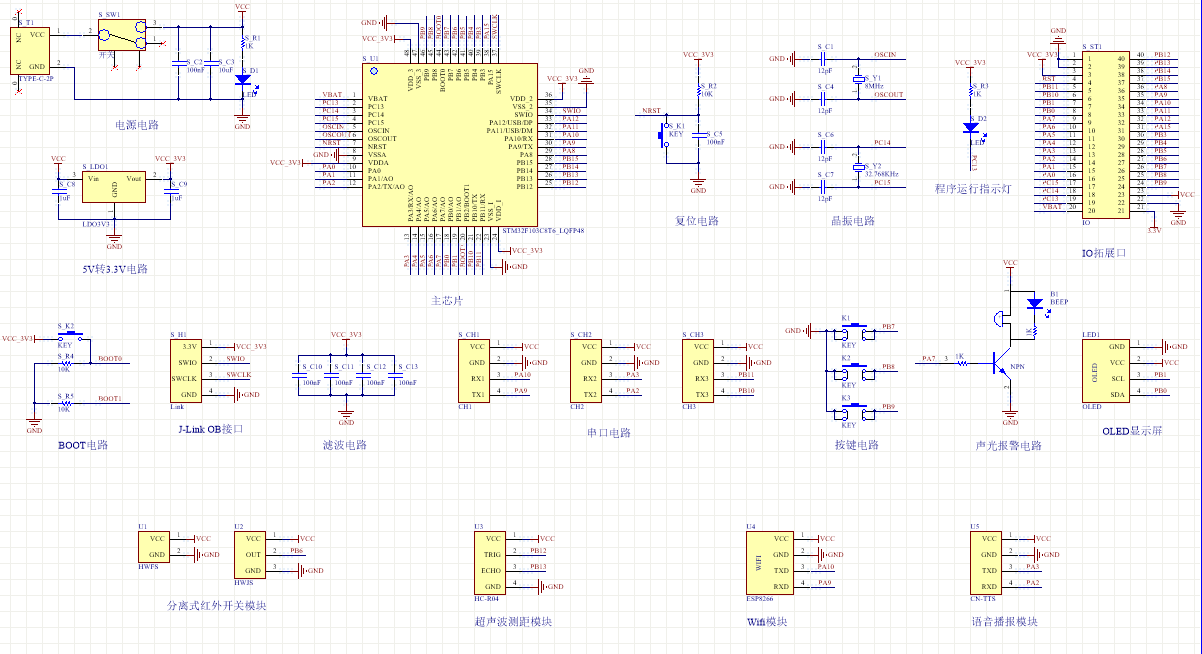Select the S_R3 1K LED resistor
Screen dimensions: 1202x654
pyautogui.click(x=970, y=91)
